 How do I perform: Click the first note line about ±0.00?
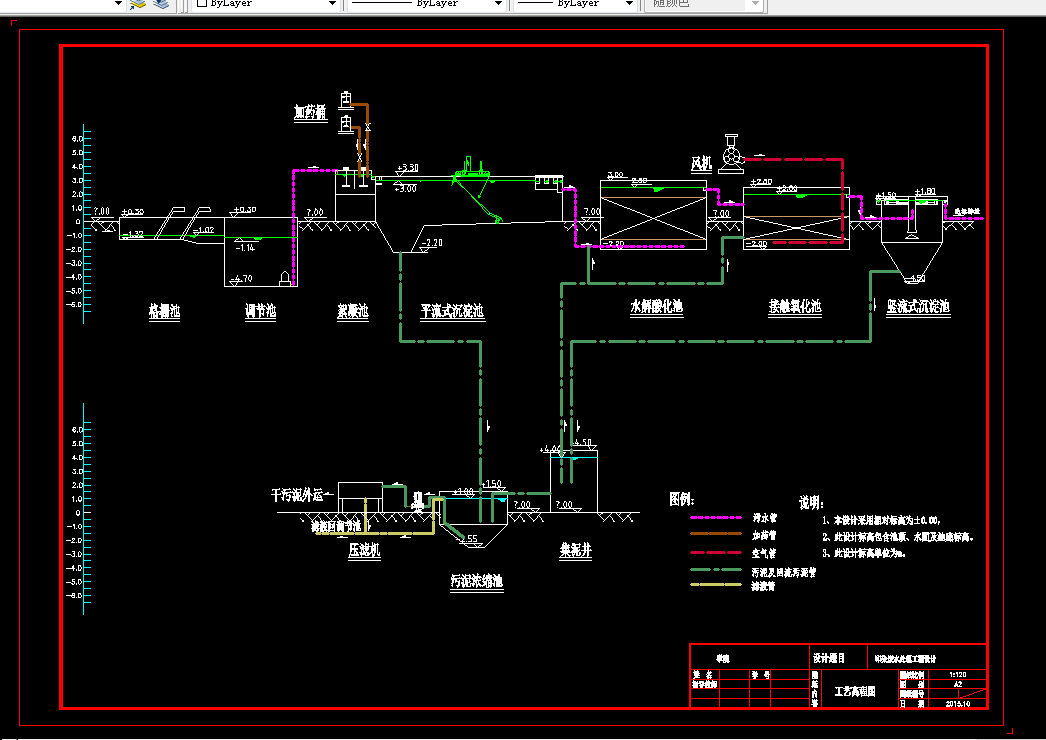click(882, 520)
